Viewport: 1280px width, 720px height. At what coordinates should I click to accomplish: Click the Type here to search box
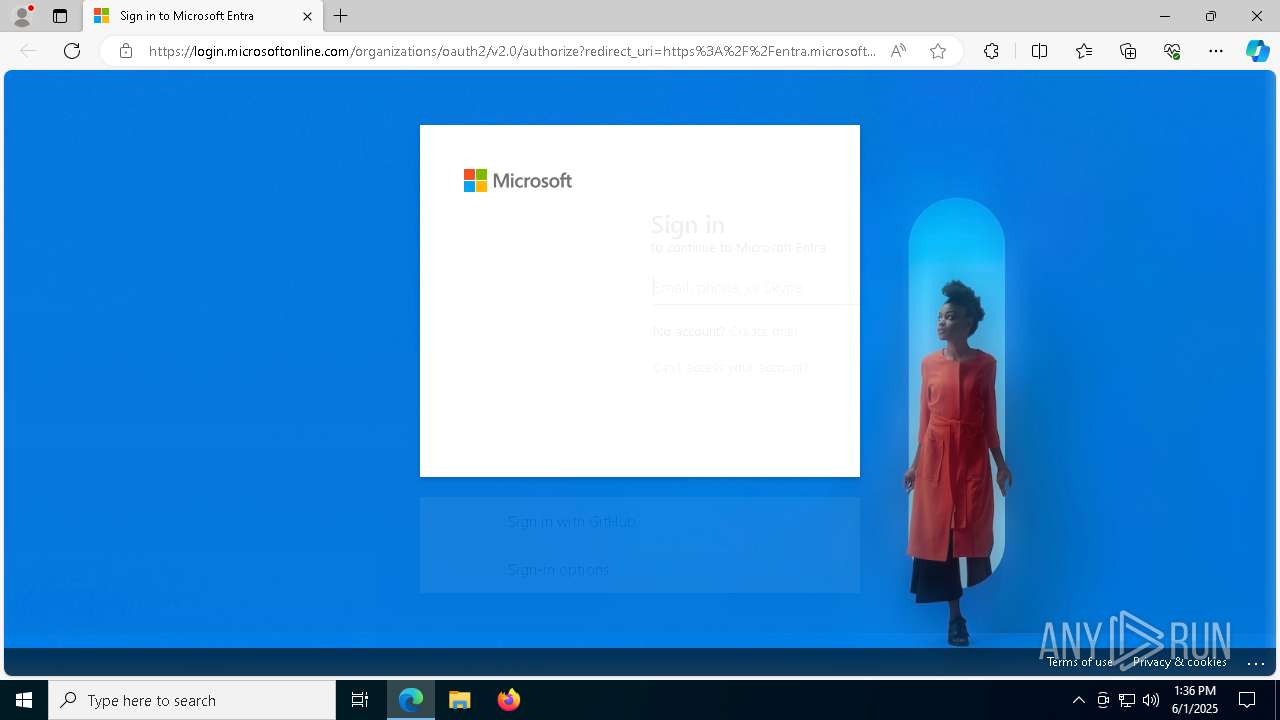tap(192, 700)
